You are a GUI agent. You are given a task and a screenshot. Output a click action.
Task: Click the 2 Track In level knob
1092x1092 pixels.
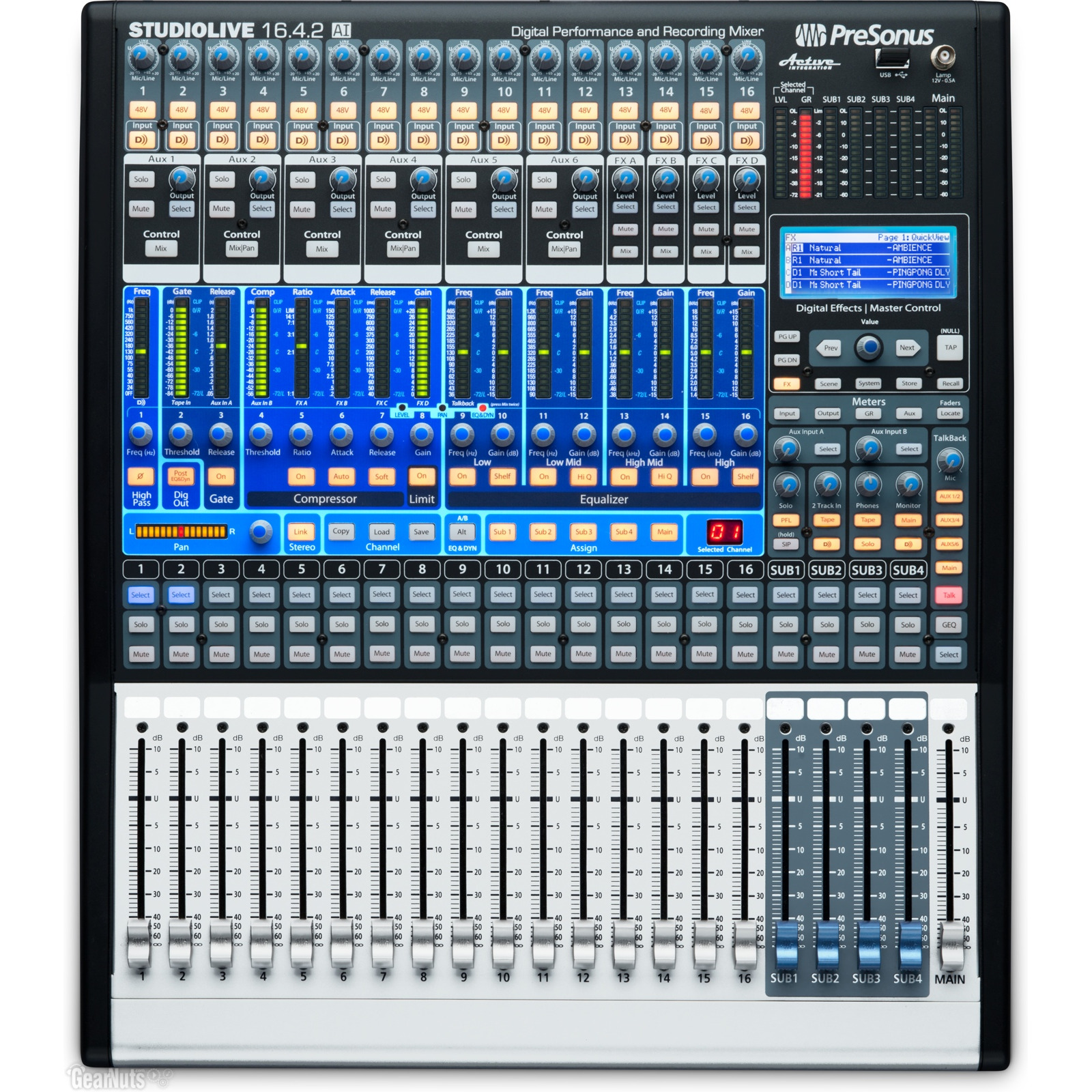827,485
